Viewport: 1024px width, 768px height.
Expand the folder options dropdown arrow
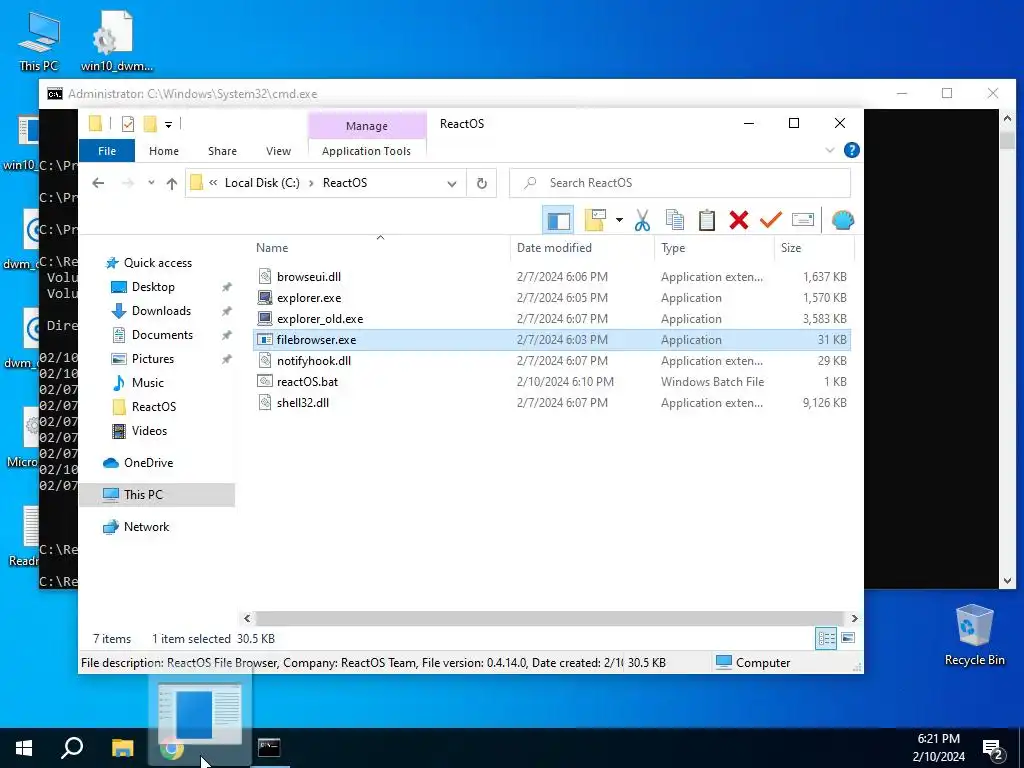618,220
